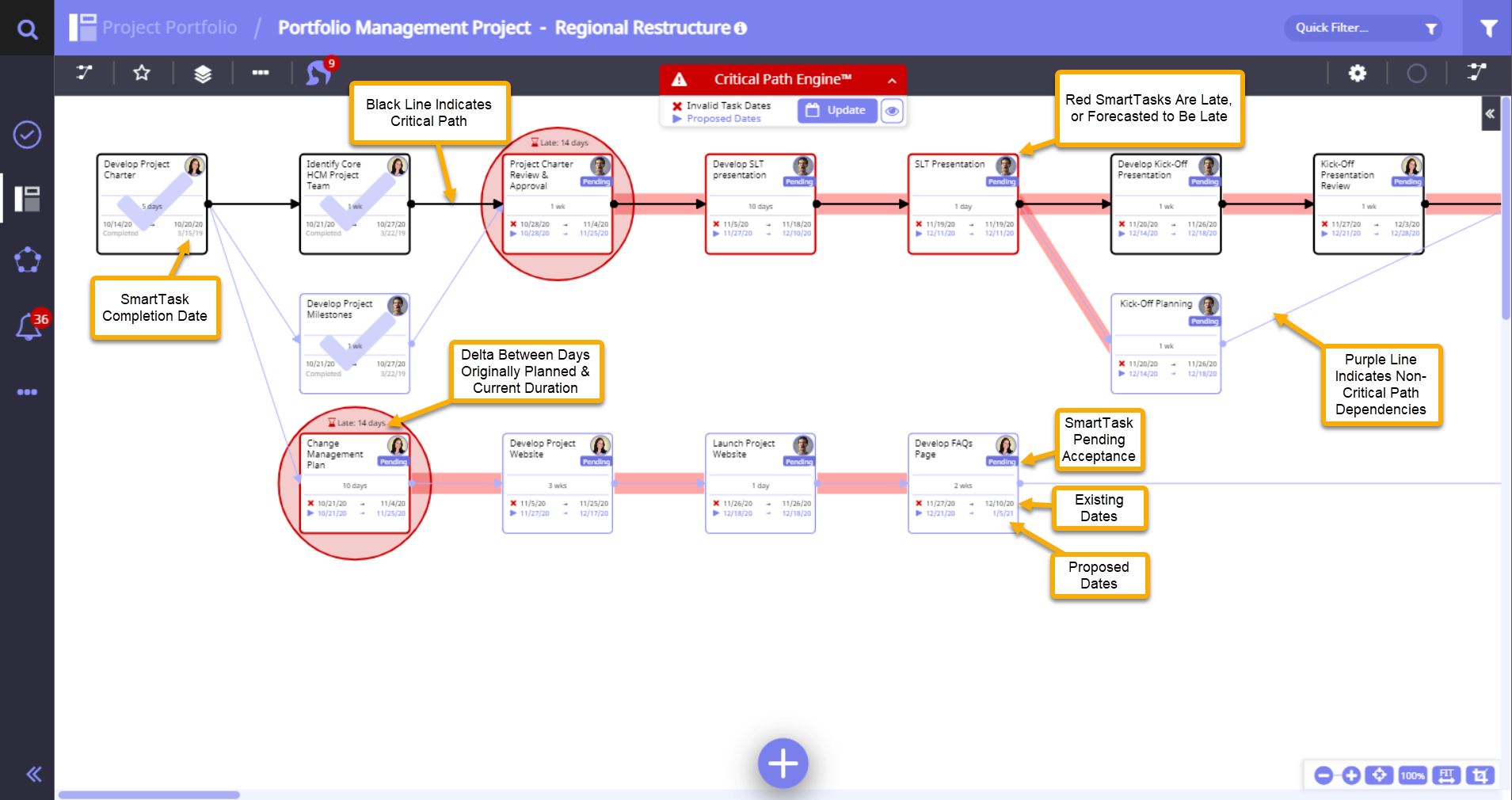This screenshot has height=800, width=1512.
Task: Collapse the Critical Path Engine panel
Action: (892, 80)
